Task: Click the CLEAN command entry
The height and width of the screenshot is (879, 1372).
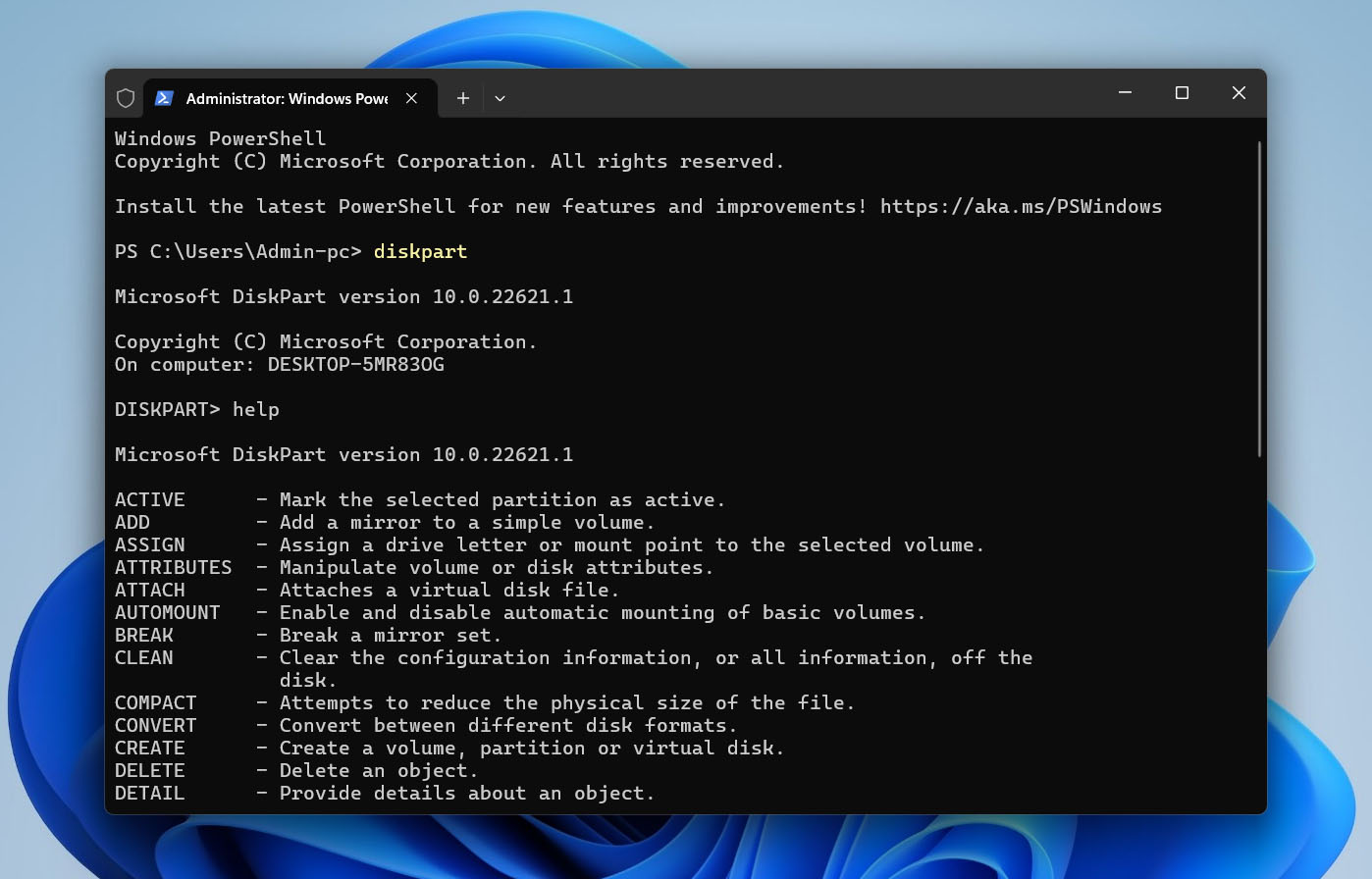Action: [144, 657]
